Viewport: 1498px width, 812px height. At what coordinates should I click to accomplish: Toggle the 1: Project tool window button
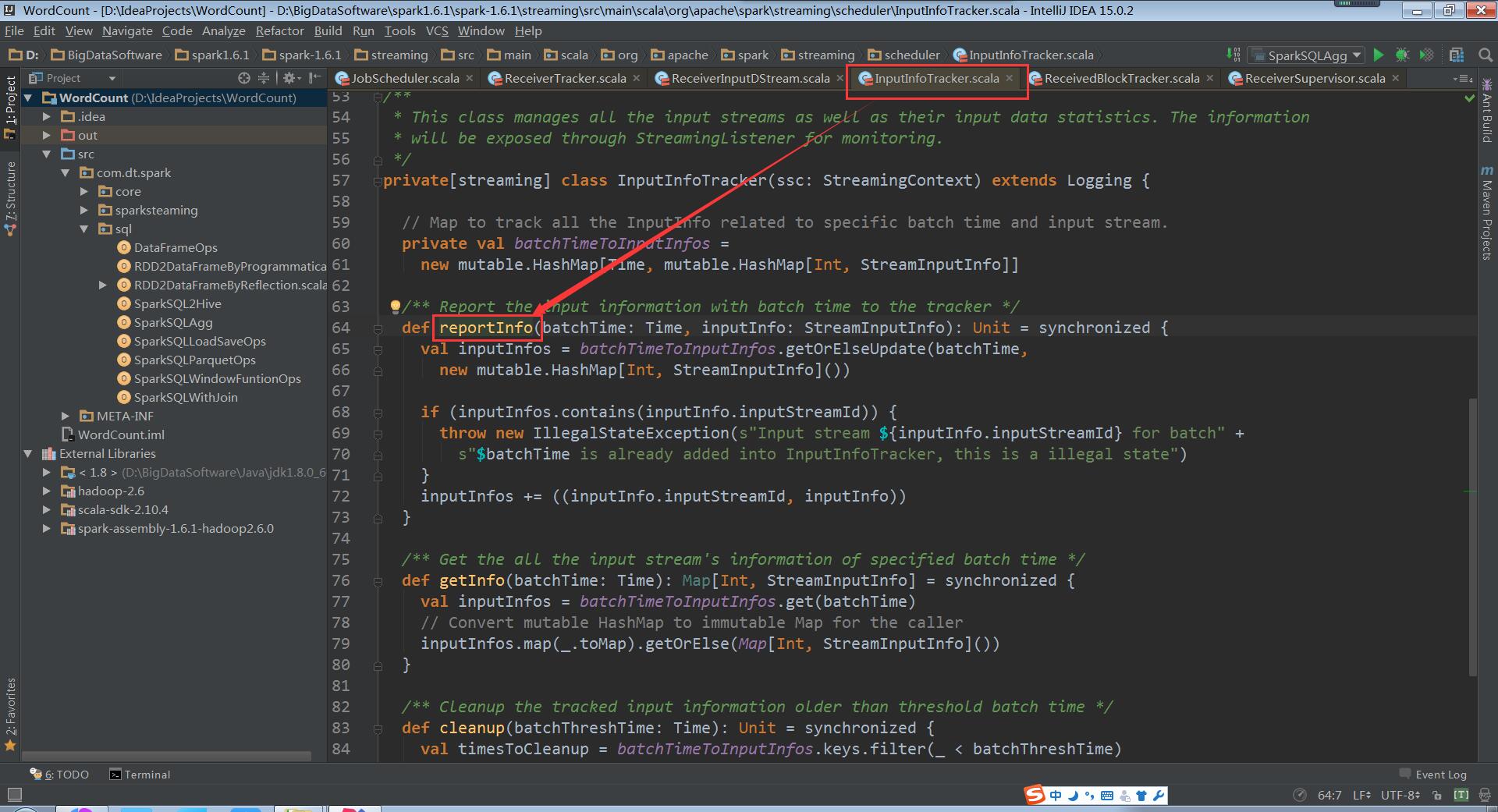10,107
